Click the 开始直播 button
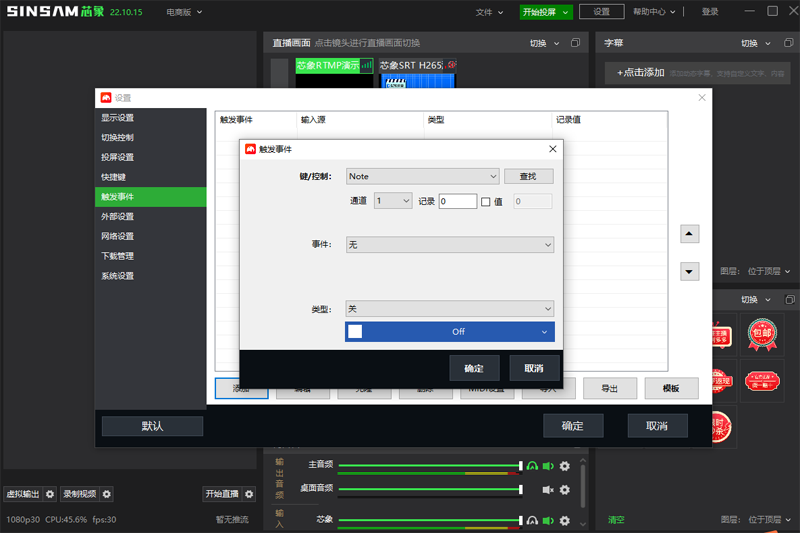This screenshot has width=800, height=533. [222, 494]
